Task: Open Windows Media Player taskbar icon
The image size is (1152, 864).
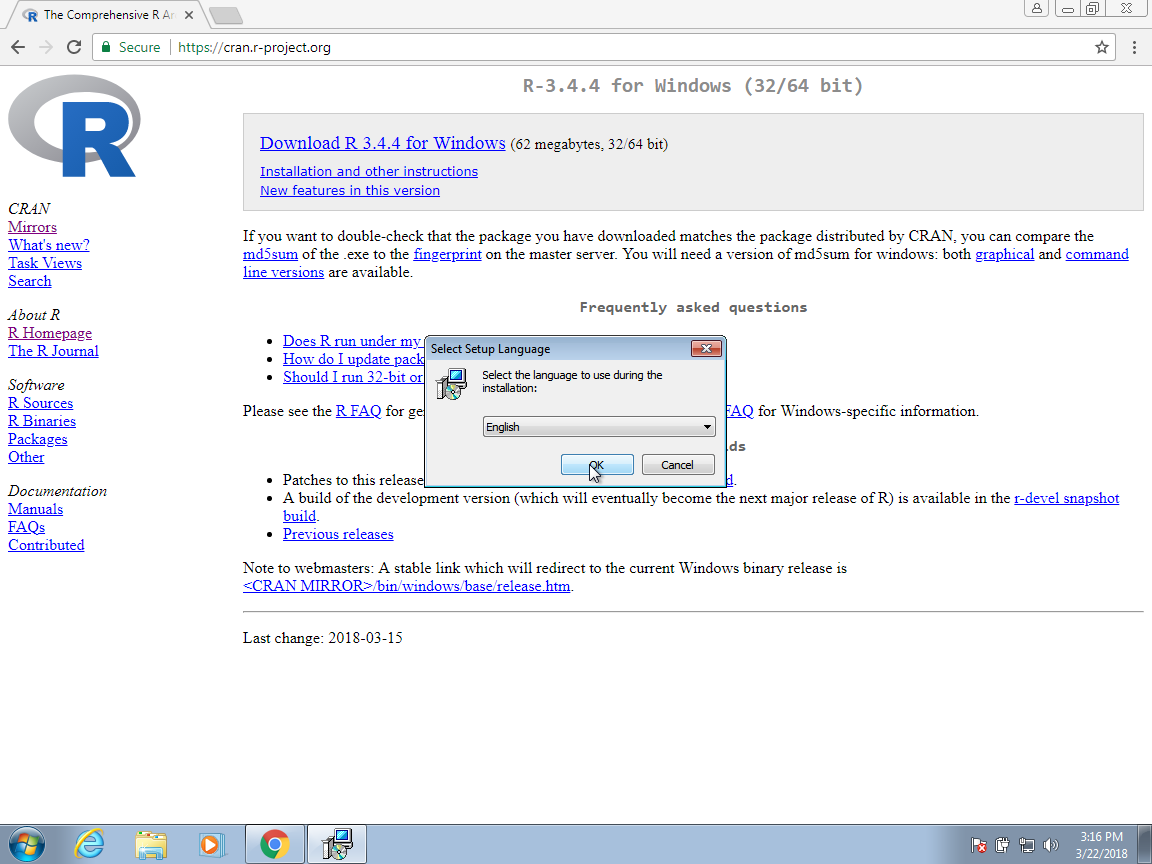Action: (x=212, y=844)
